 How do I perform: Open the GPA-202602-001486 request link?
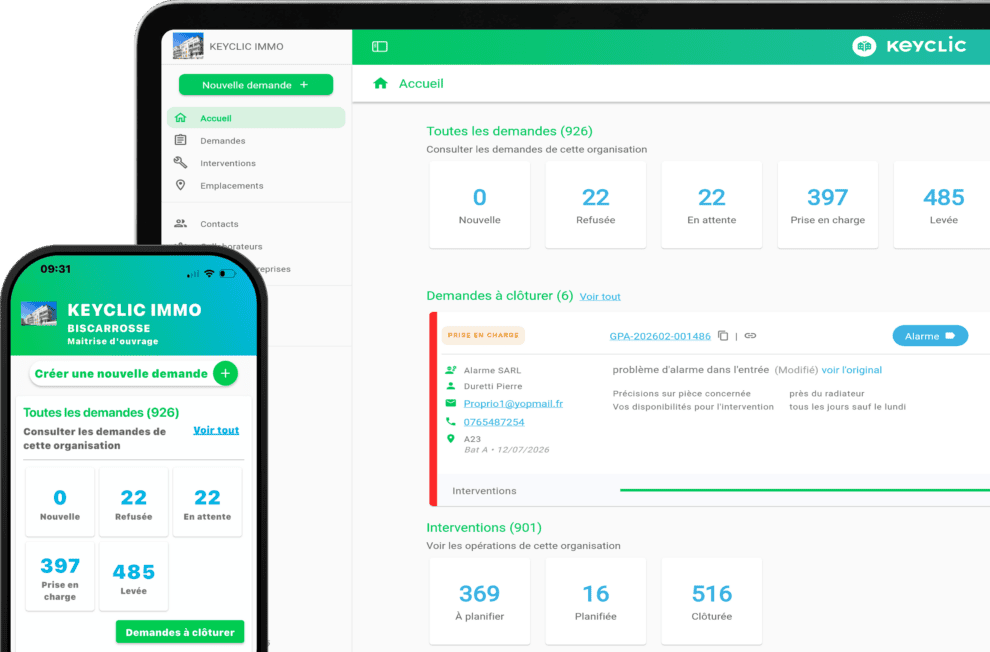pos(660,336)
